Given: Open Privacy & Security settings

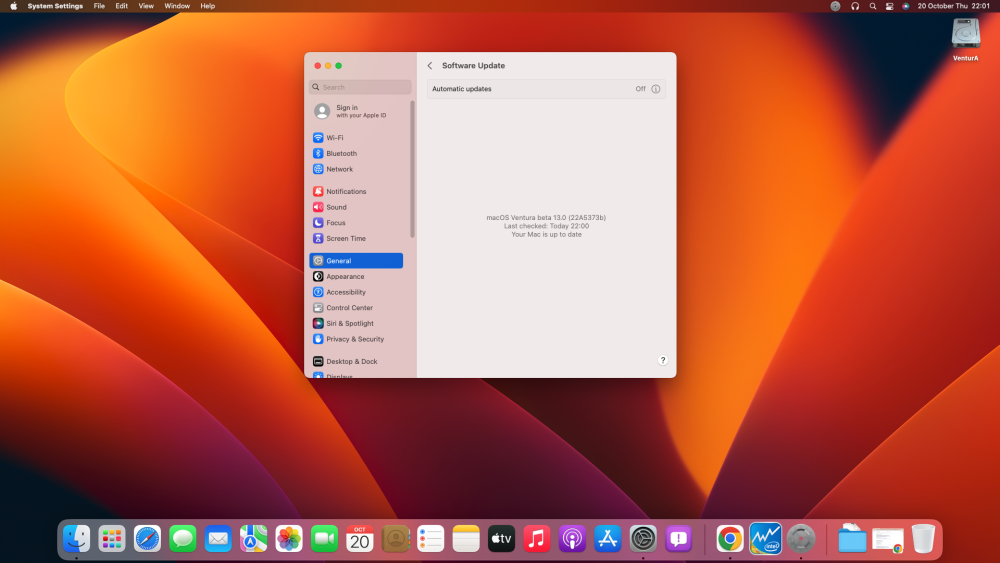Looking at the screenshot, I should [356, 339].
